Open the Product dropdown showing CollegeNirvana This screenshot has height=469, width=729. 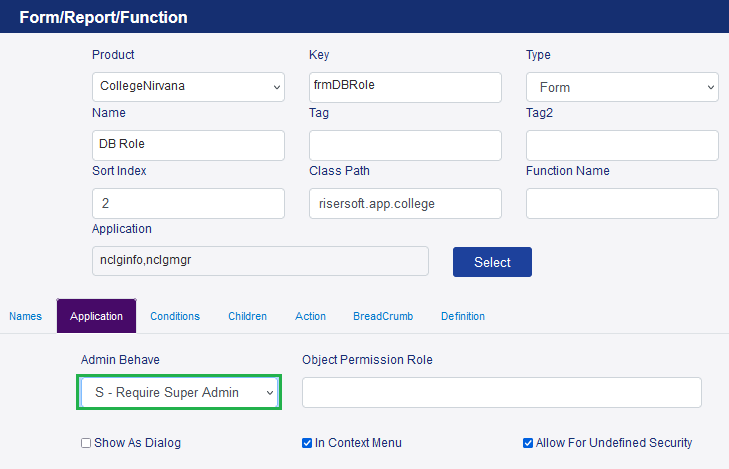[x=188, y=87]
